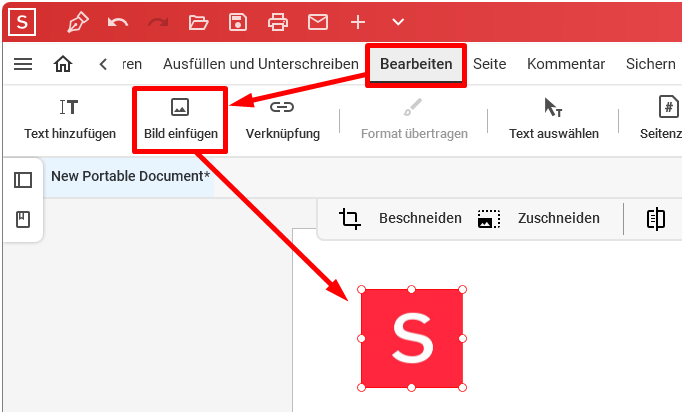
Task: Redo the last action
Action: tap(158, 22)
